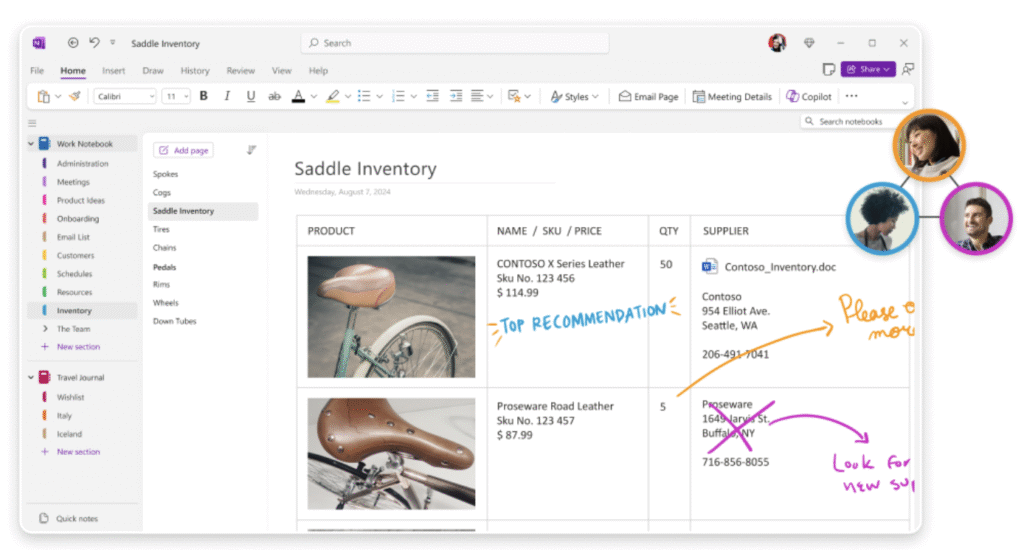
Task: Click the premium diamond icon
Action: pos(809,43)
